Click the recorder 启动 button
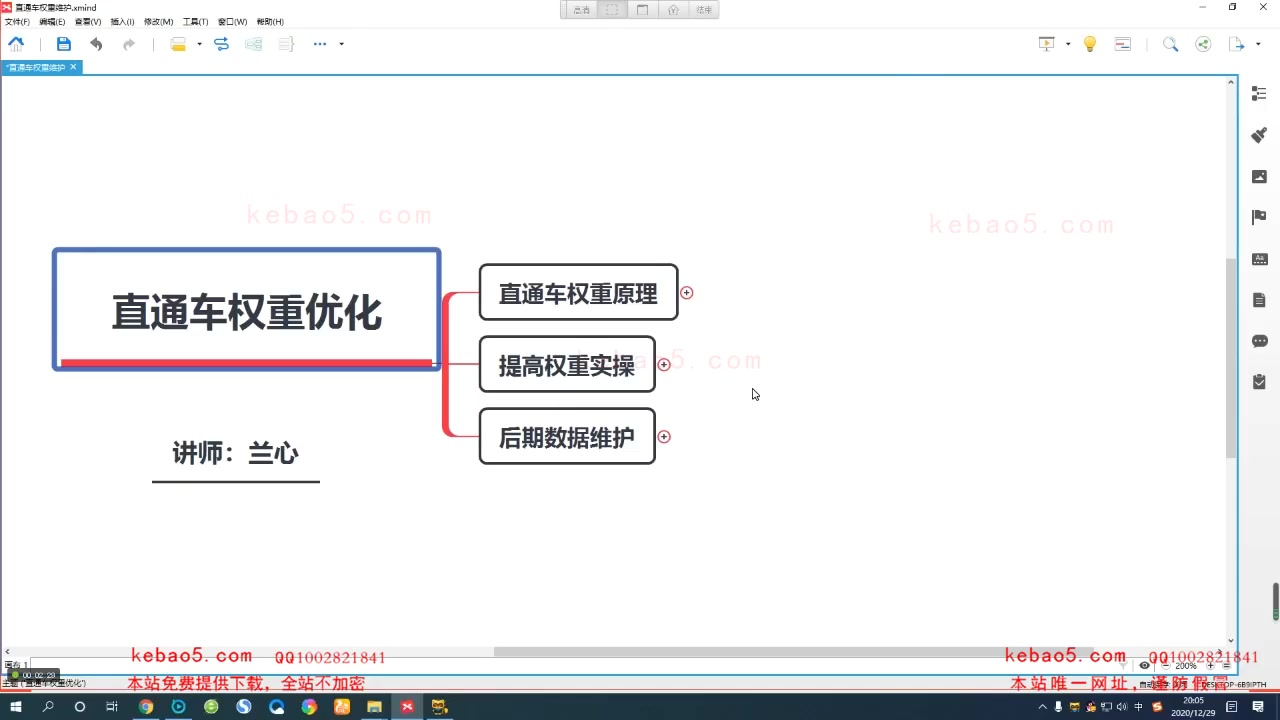1280x720 pixels. (581, 10)
